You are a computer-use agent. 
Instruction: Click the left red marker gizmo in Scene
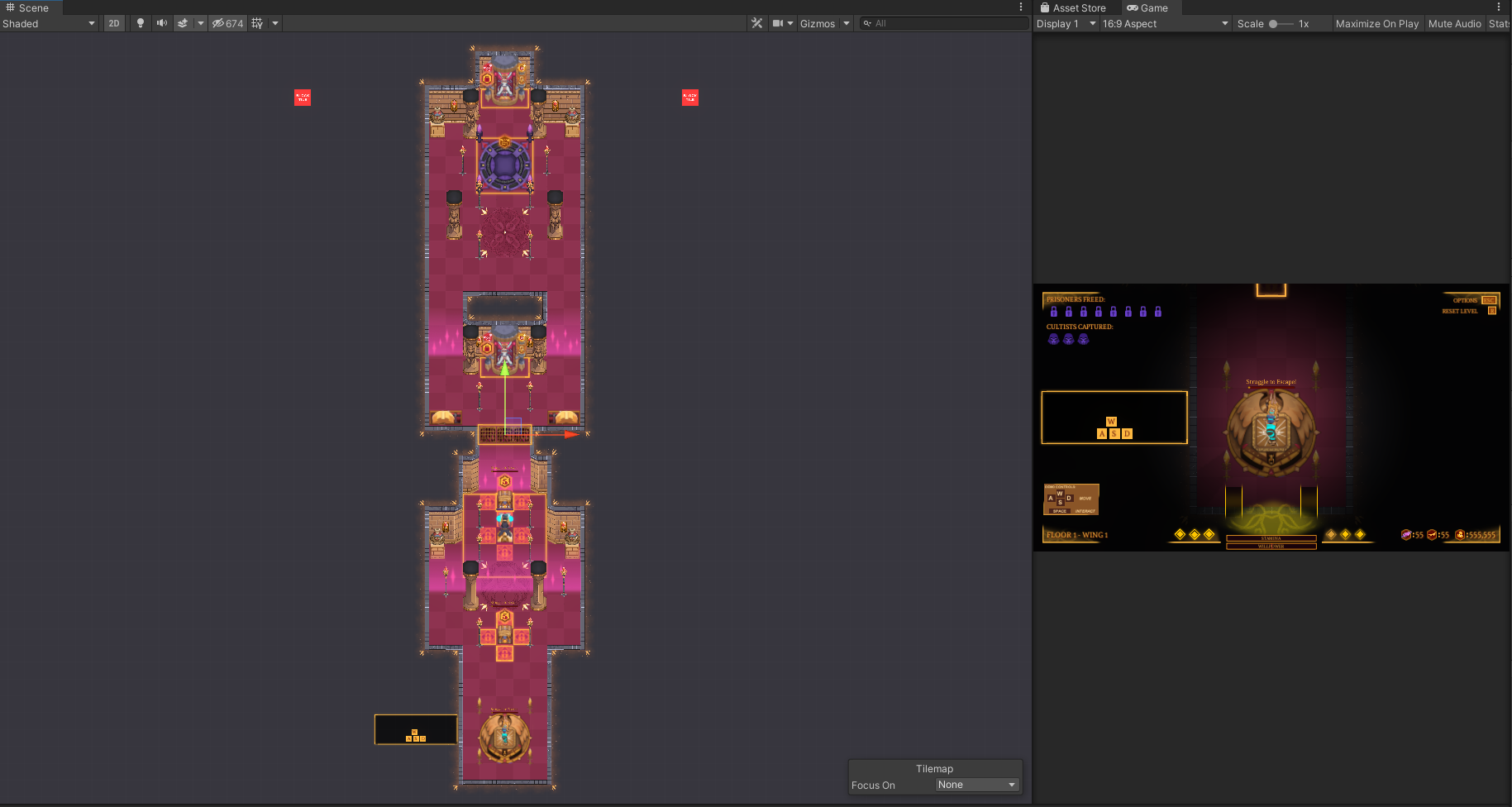pos(303,98)
